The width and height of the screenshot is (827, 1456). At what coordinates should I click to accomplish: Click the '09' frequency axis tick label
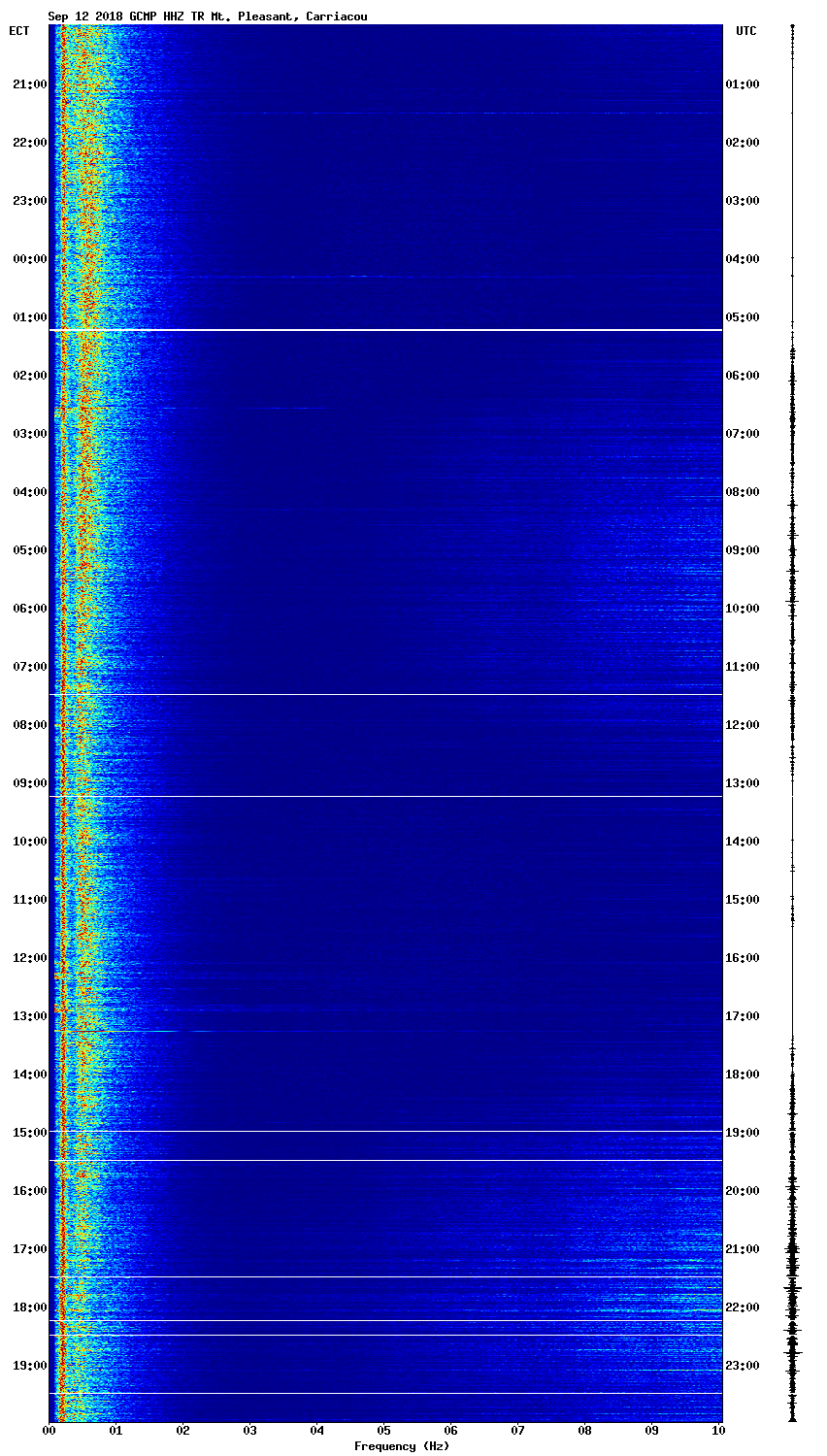point(651,1431)
